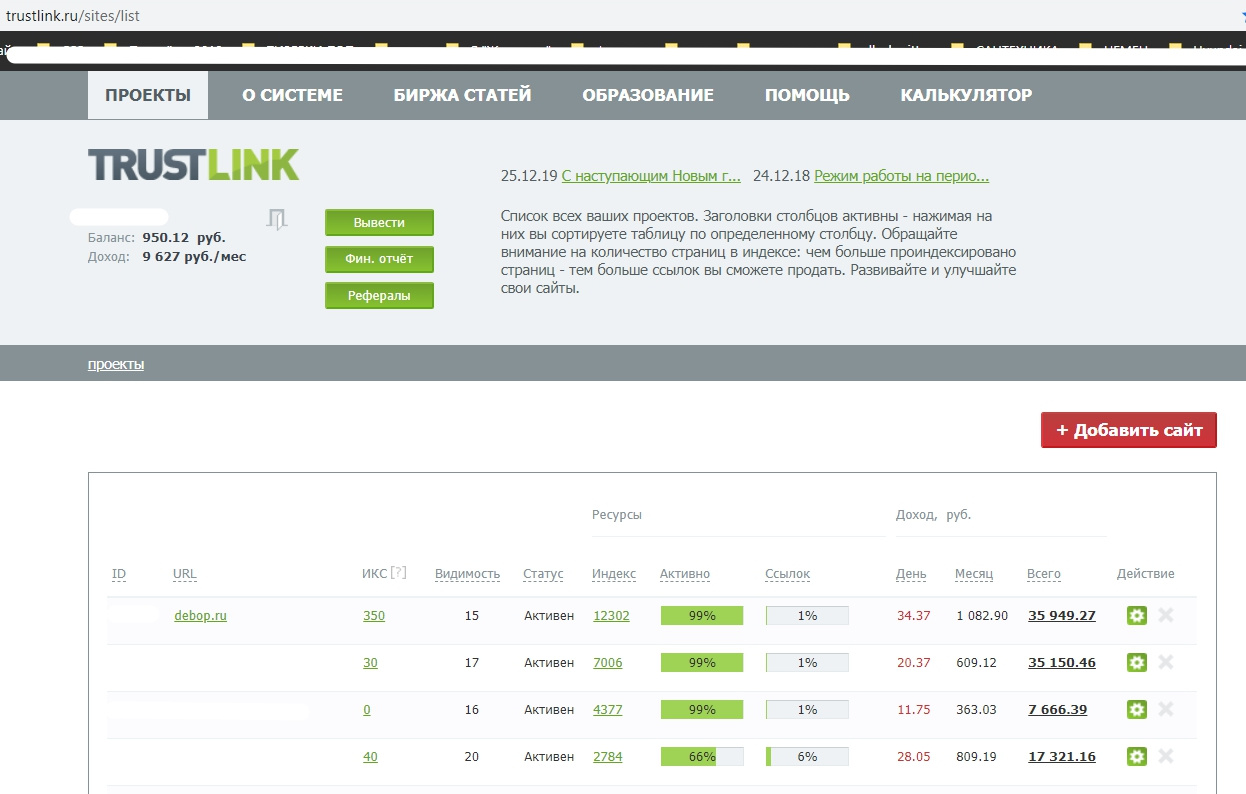
Task: Open the О СИСТЕМЕ menu item
Action: (292, 95)
